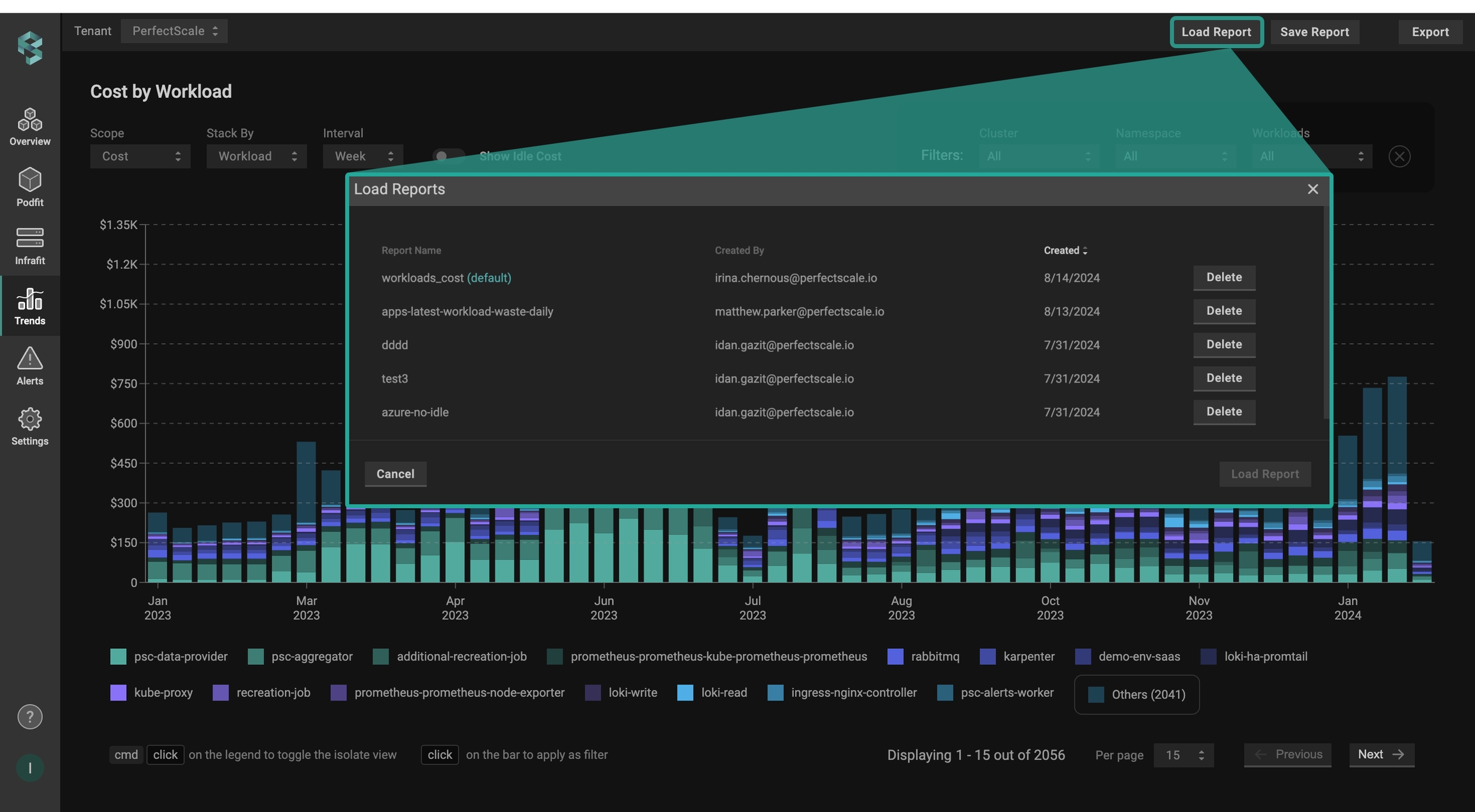Expand the Stack By Workload dropdown

(x=256, y=156)
